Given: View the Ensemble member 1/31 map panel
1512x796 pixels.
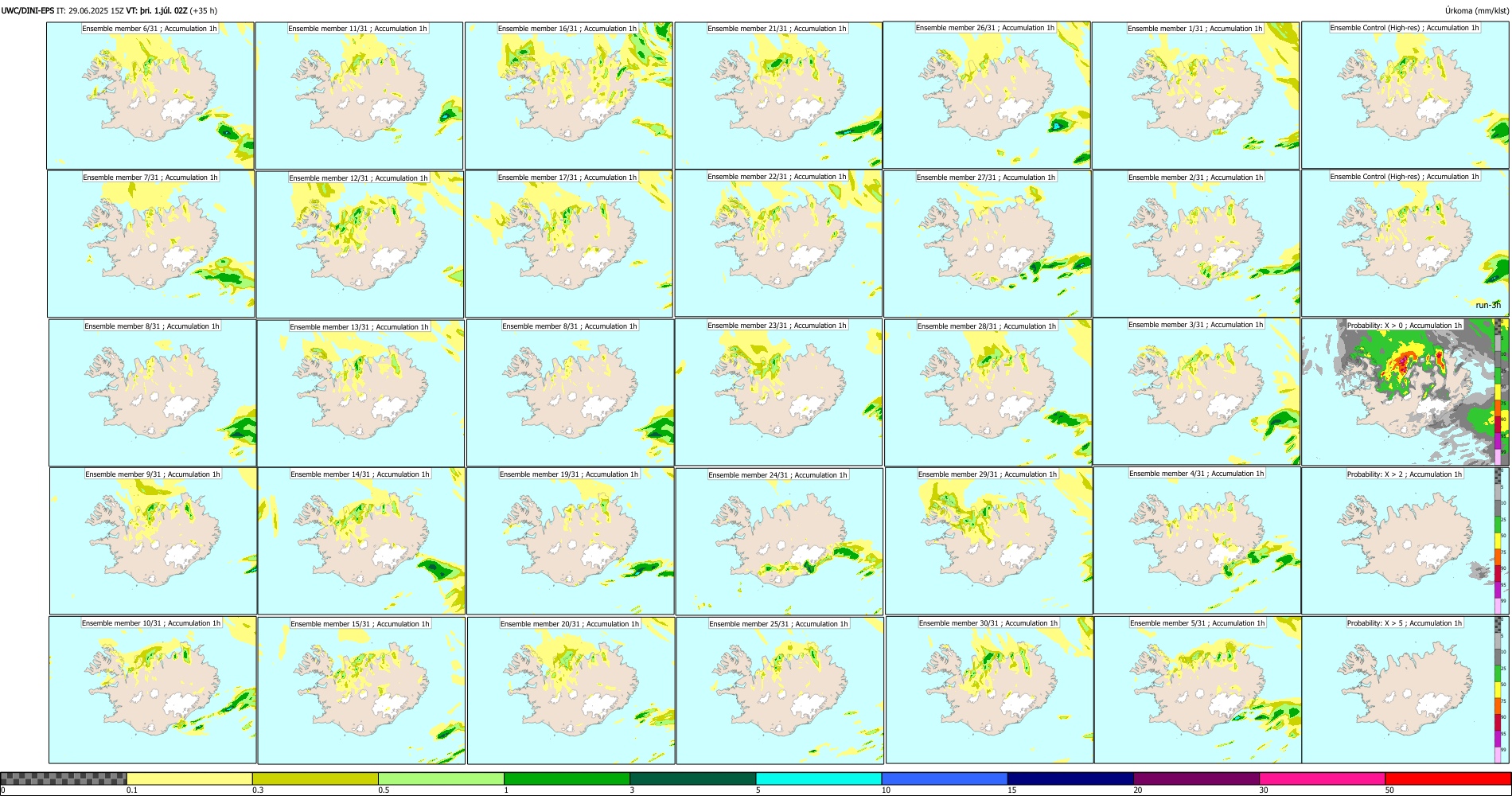Looking at the screenshot, I should pyautogui.click(x=1195, y=96).
